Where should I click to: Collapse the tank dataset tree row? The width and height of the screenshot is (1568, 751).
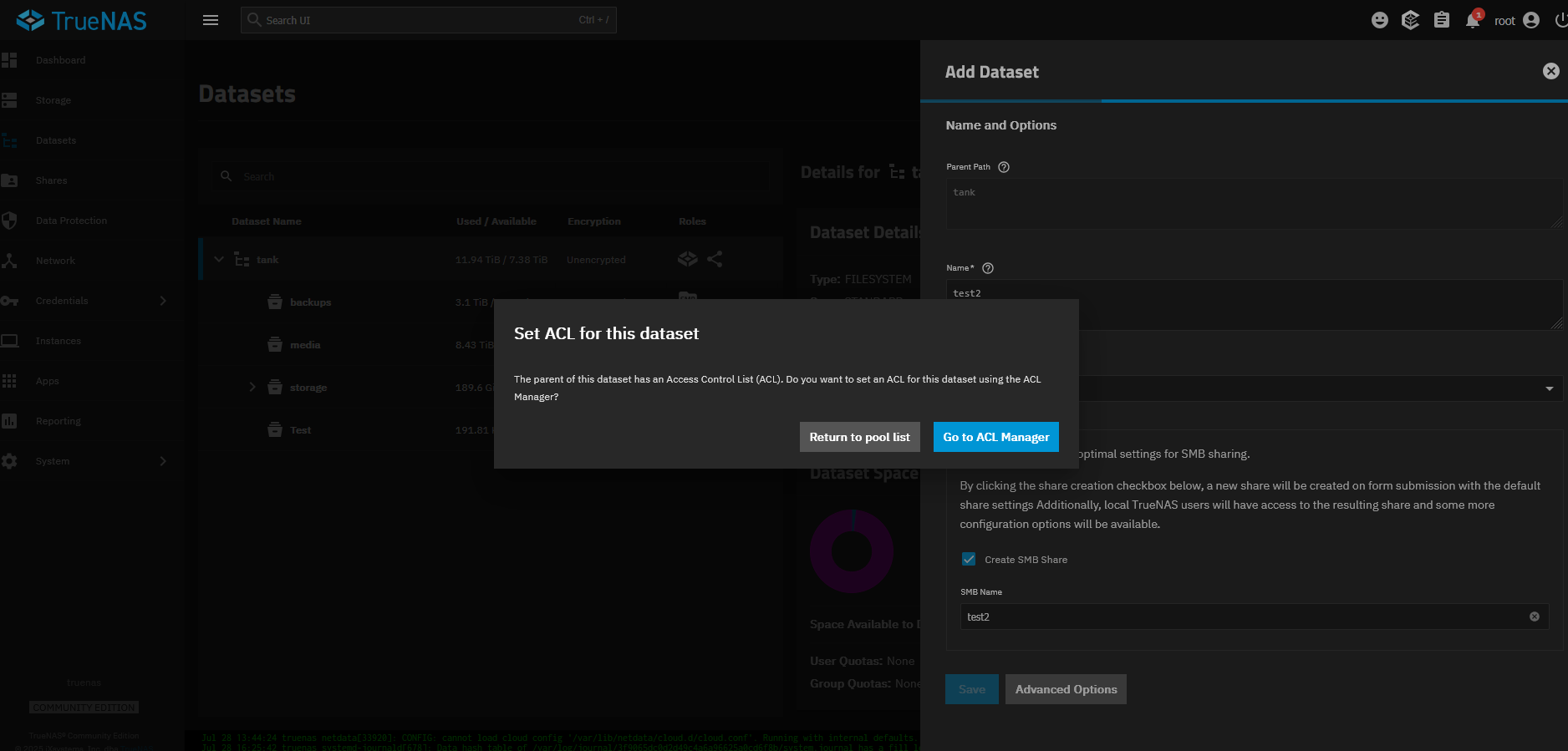point(219,260)
